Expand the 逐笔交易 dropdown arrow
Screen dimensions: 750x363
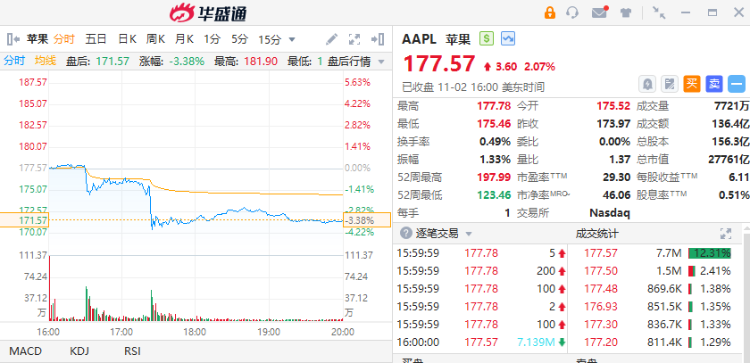click(469, 234)
